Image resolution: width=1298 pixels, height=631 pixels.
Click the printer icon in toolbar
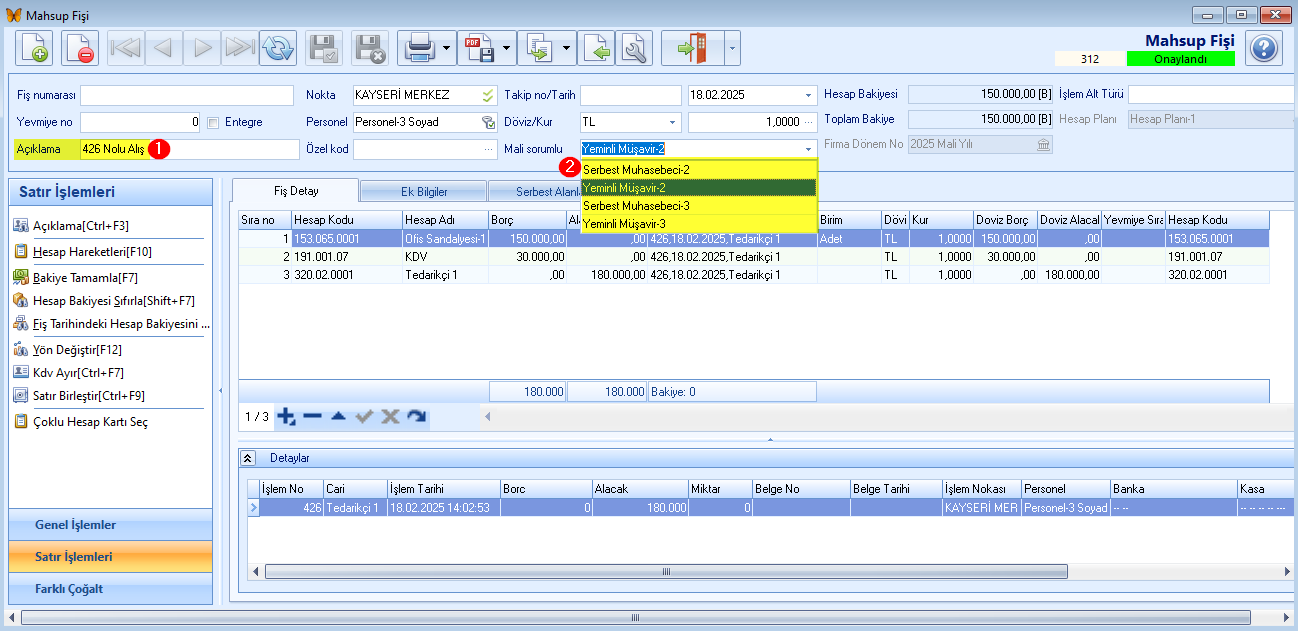pyautogui.click(x=418, y=48)
